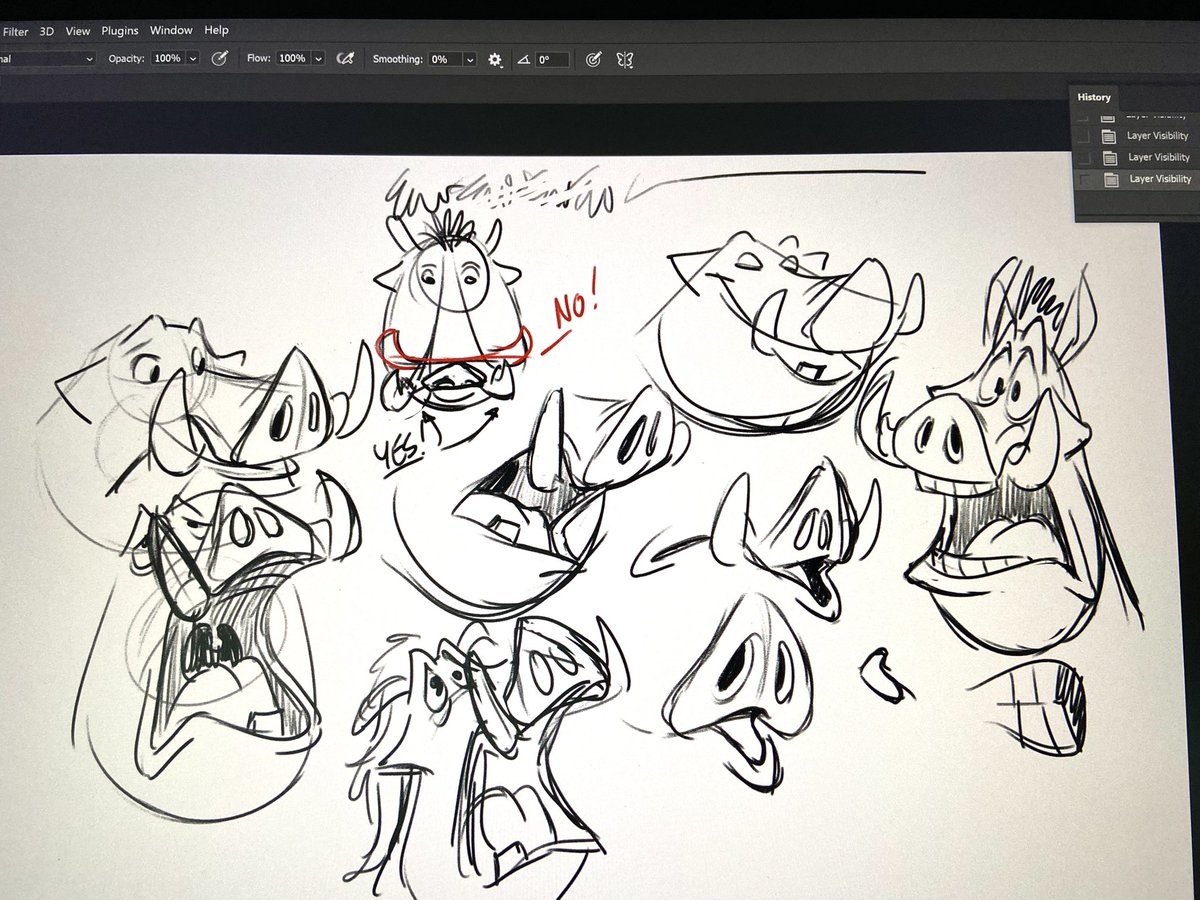The height and width of the screenshot is (900, 1200).
Task: Click the Opacity value field
Action: pos(168,59)
